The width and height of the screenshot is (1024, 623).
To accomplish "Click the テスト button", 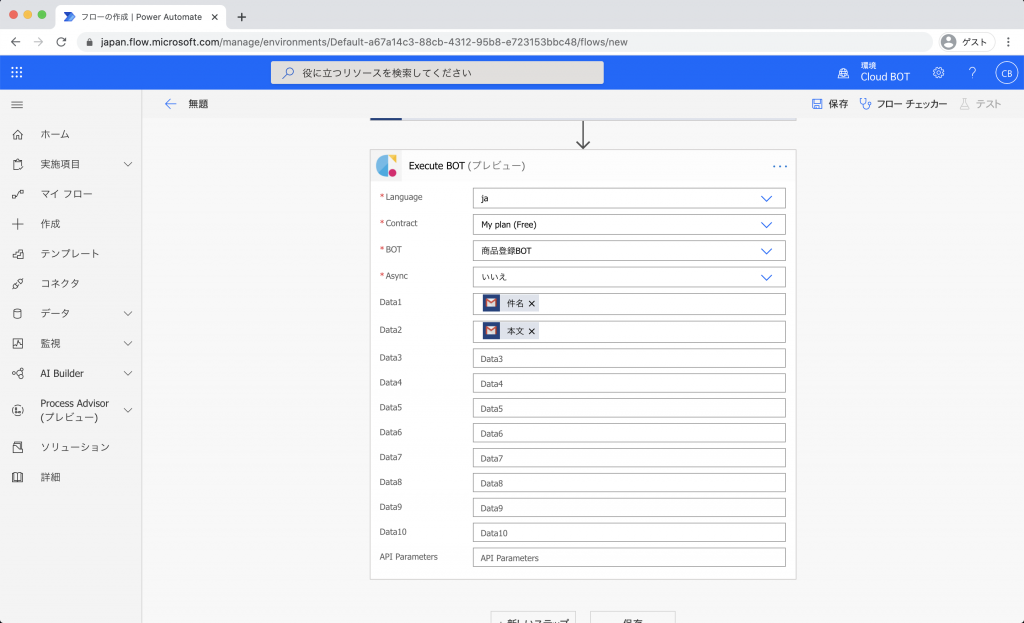I will pos(980,104).
